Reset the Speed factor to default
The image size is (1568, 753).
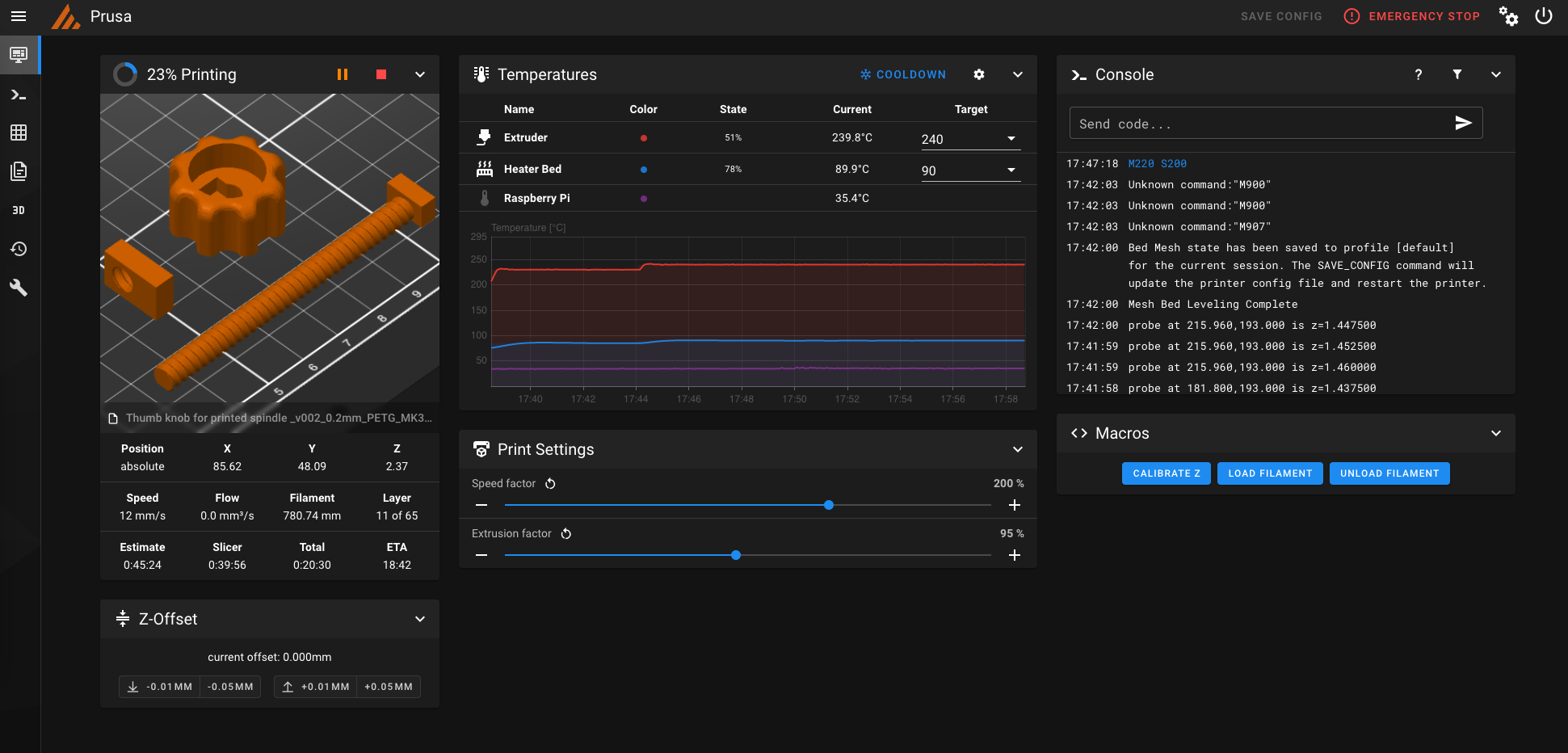point(550,484)
